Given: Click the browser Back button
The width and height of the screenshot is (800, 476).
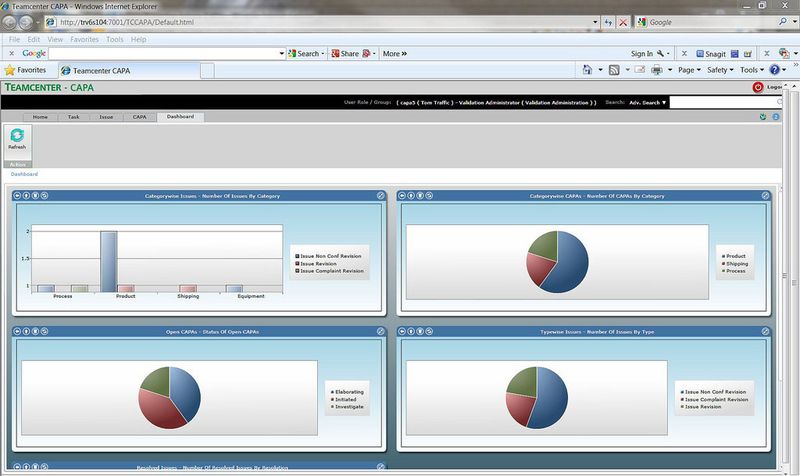Looking at the screenshot, I should (9, 22).
